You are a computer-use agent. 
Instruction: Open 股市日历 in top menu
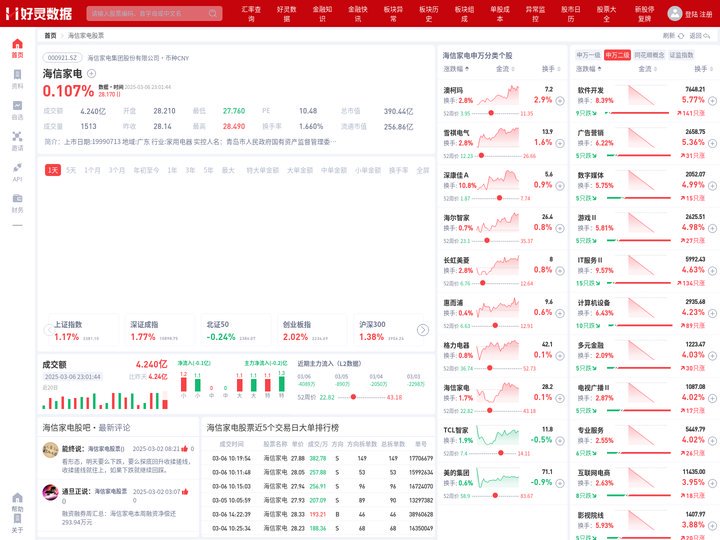point(571,14)
